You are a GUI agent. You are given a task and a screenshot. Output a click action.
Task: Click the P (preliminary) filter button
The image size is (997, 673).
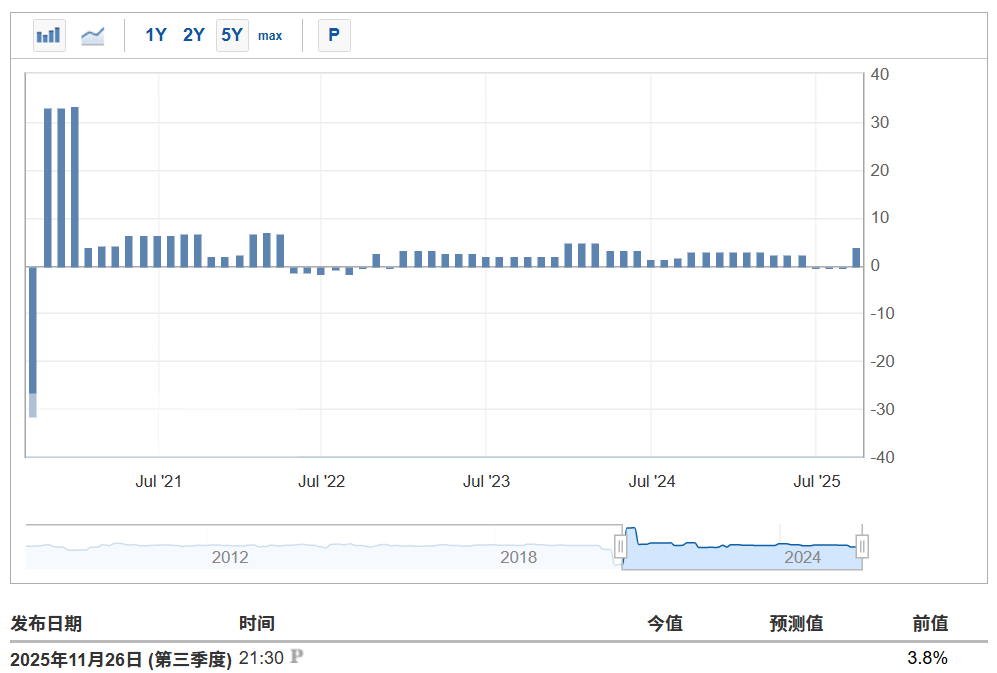pyautogui.click(x=334, y=35)
